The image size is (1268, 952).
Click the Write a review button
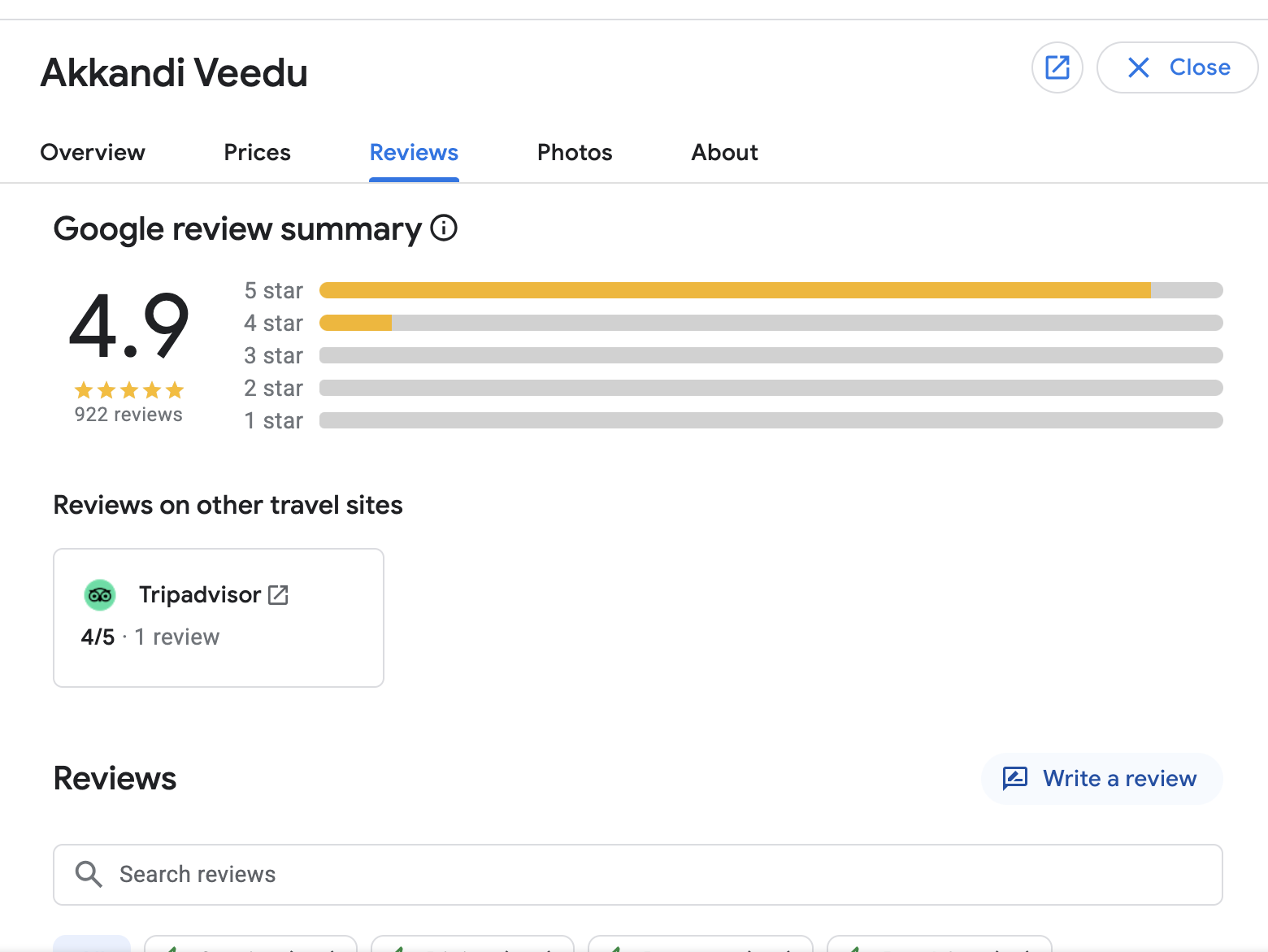[1101, 779]
